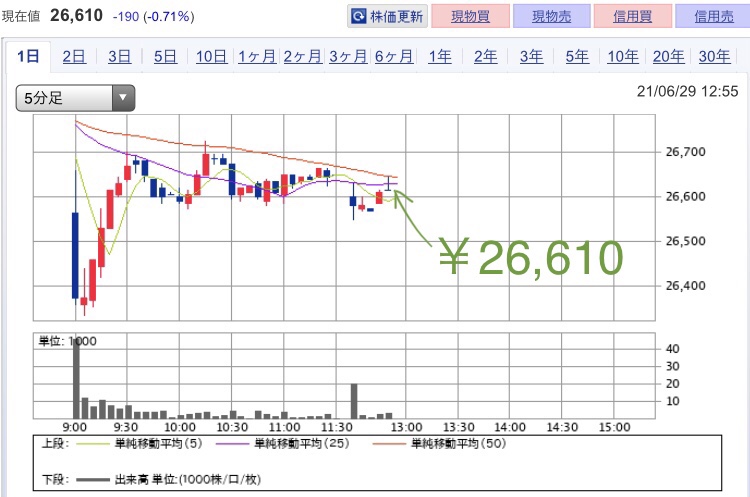Show the 6ヶ月 chart range
This screenshot has width=750, height=497.
point(394,56)
